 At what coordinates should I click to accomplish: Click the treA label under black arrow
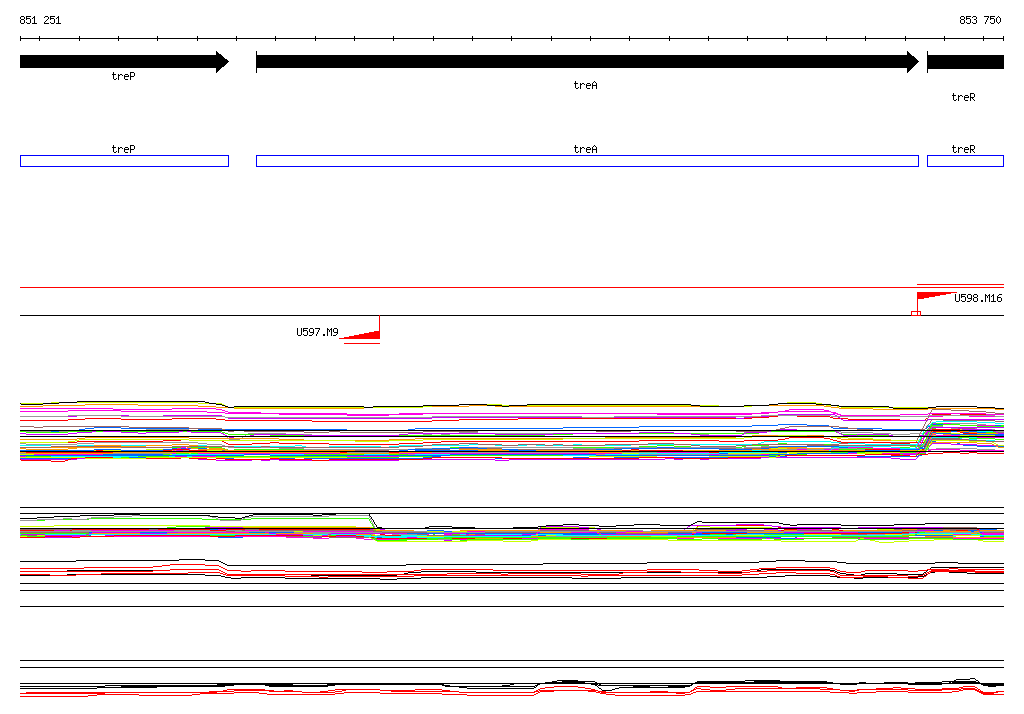[585, 86]
